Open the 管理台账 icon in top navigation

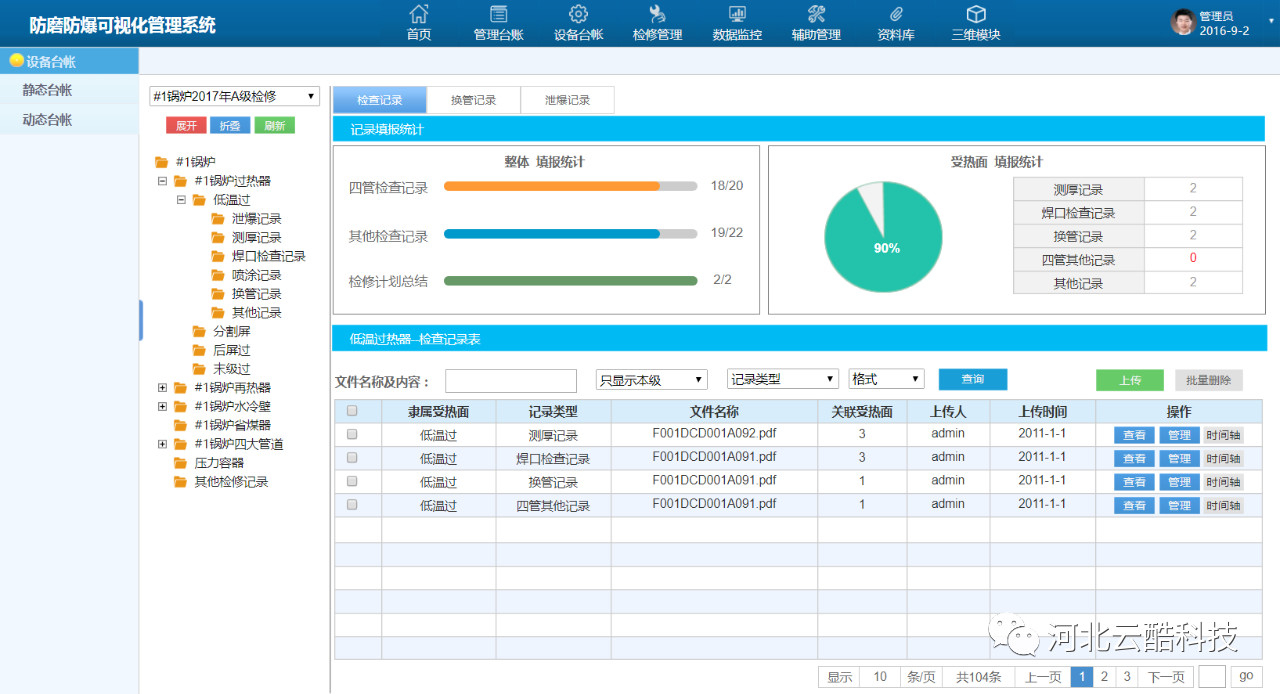click(498, 14)
